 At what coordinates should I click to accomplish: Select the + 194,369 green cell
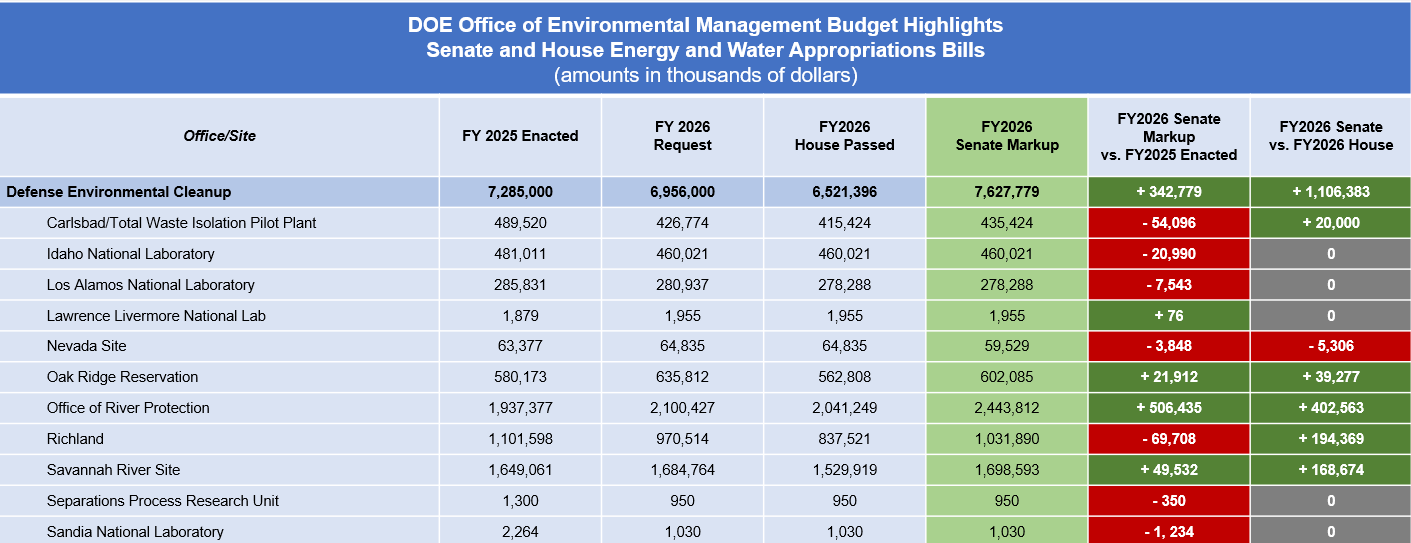click(x=1331, y=439)
